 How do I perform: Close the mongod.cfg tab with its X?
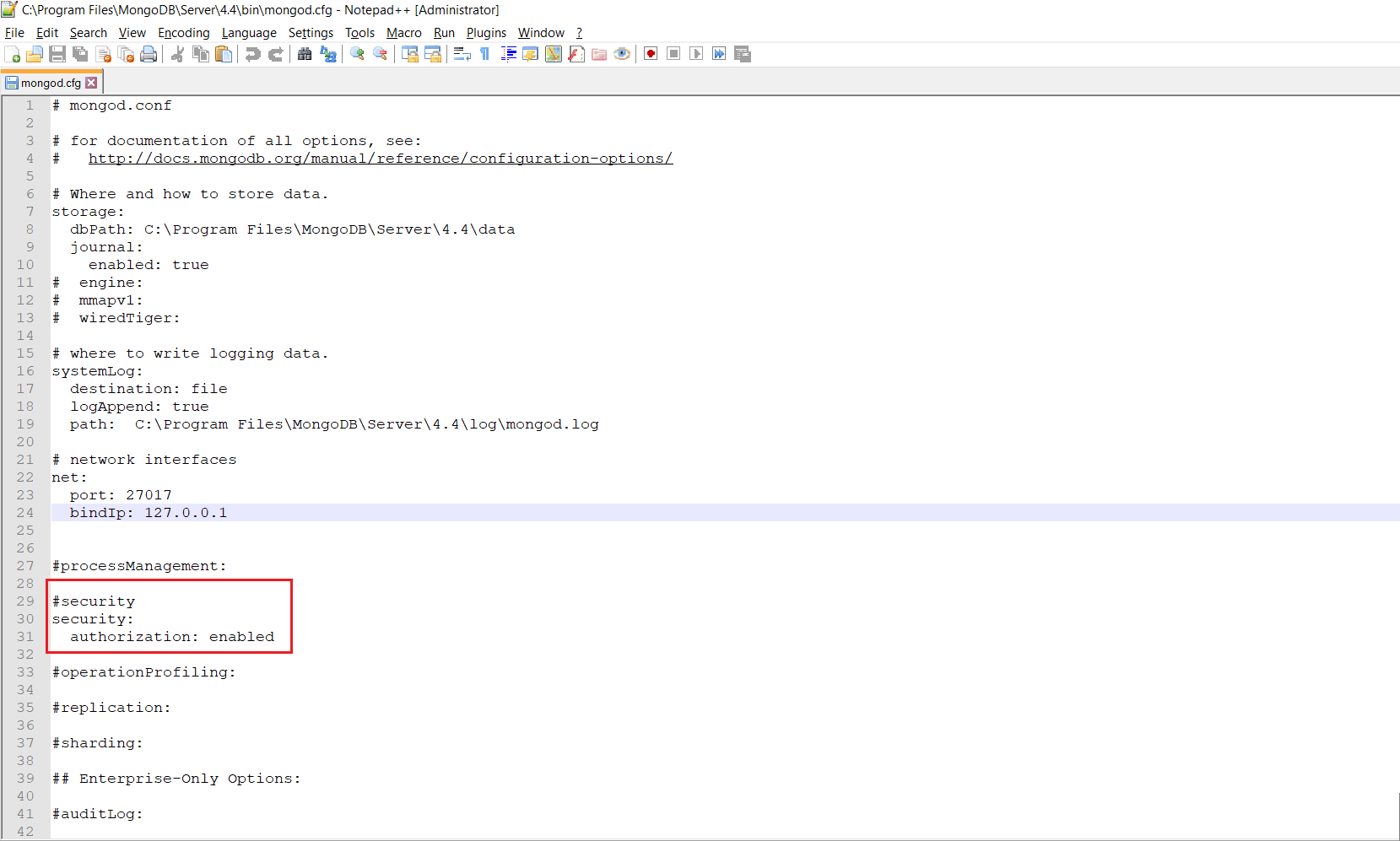[91, 83]
